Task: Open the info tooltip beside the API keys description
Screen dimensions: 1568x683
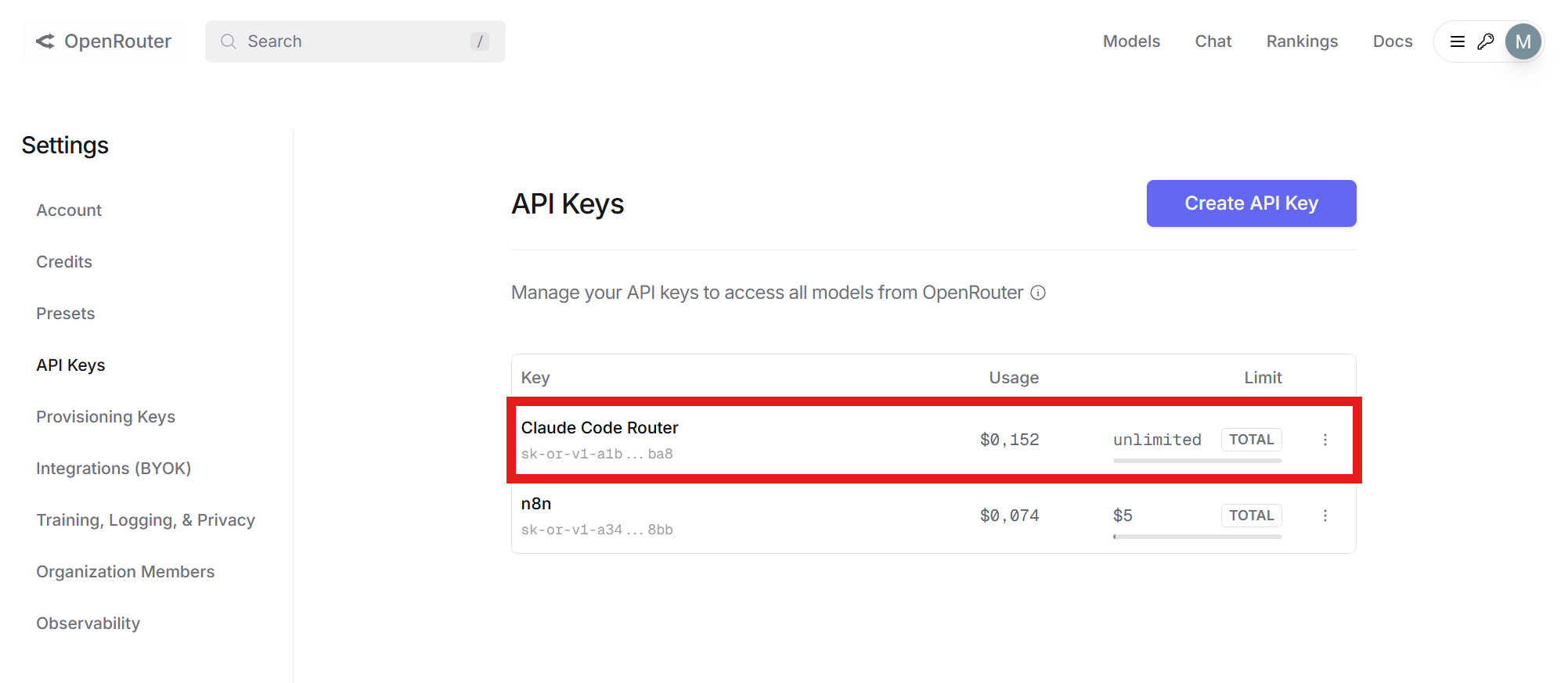Action: pos(1038,293)
